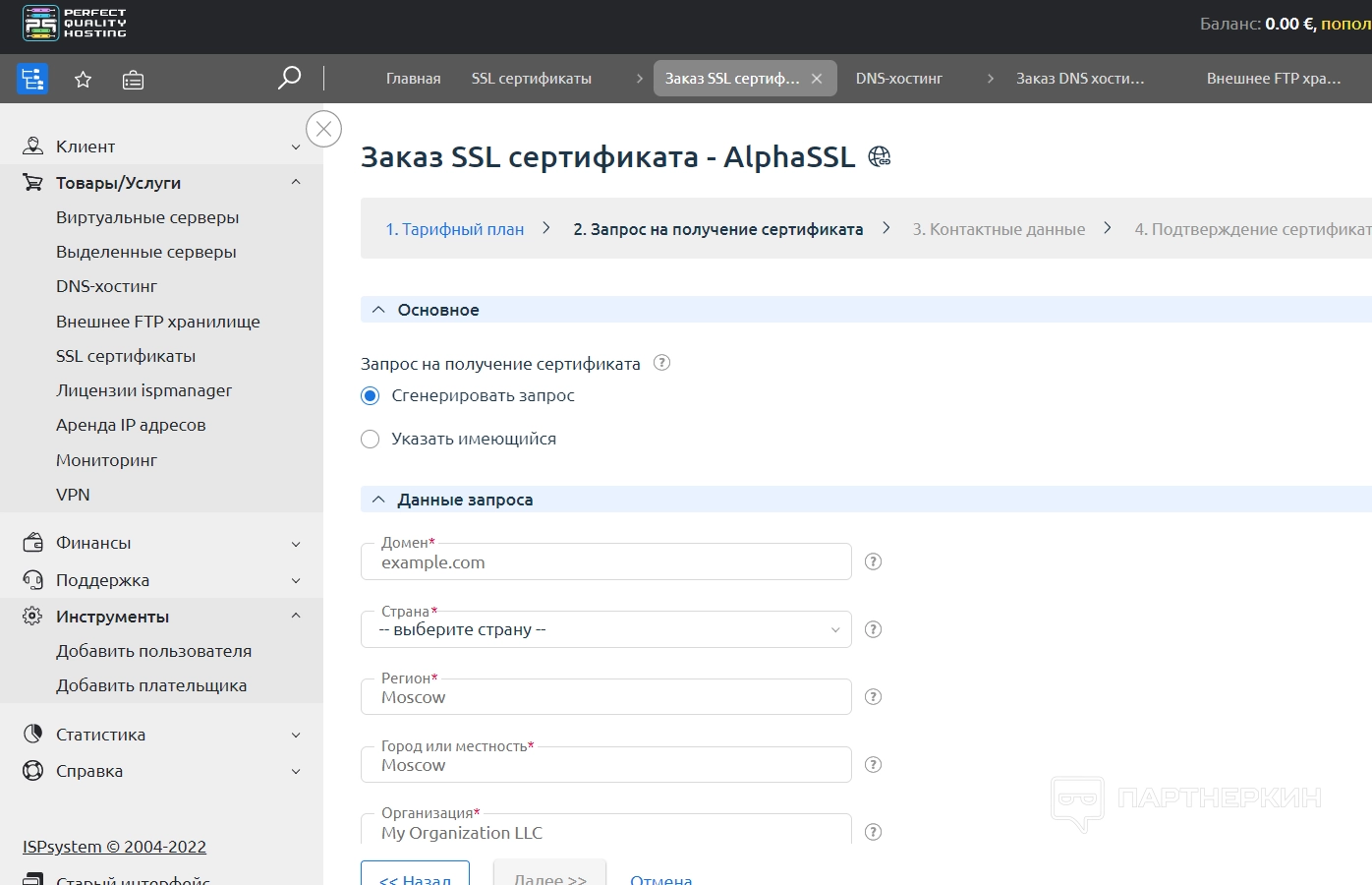Open help icon beside Домен field
This screenshot has height=885, width=1372.
pos(873,561)
